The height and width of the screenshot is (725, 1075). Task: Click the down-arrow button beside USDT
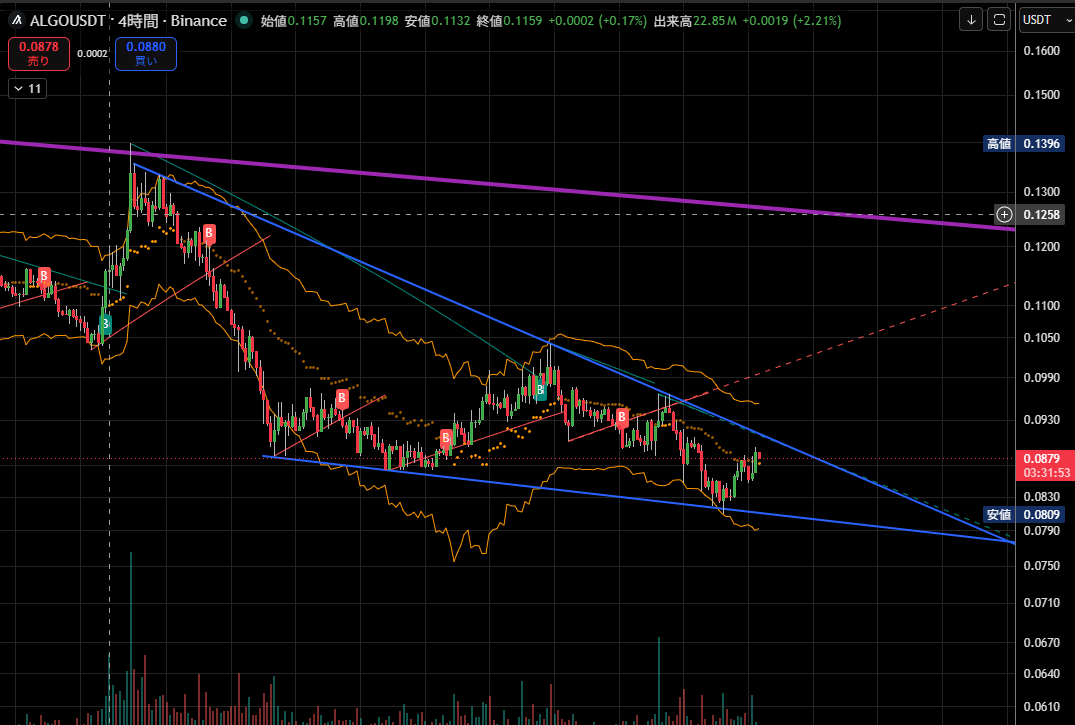point(971,20)
